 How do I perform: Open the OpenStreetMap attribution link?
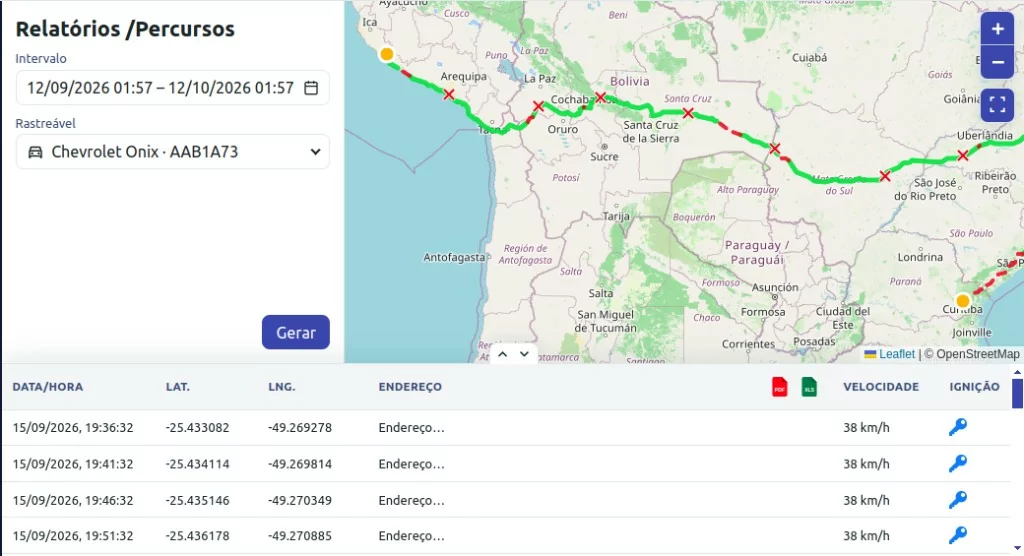point(978,354)
